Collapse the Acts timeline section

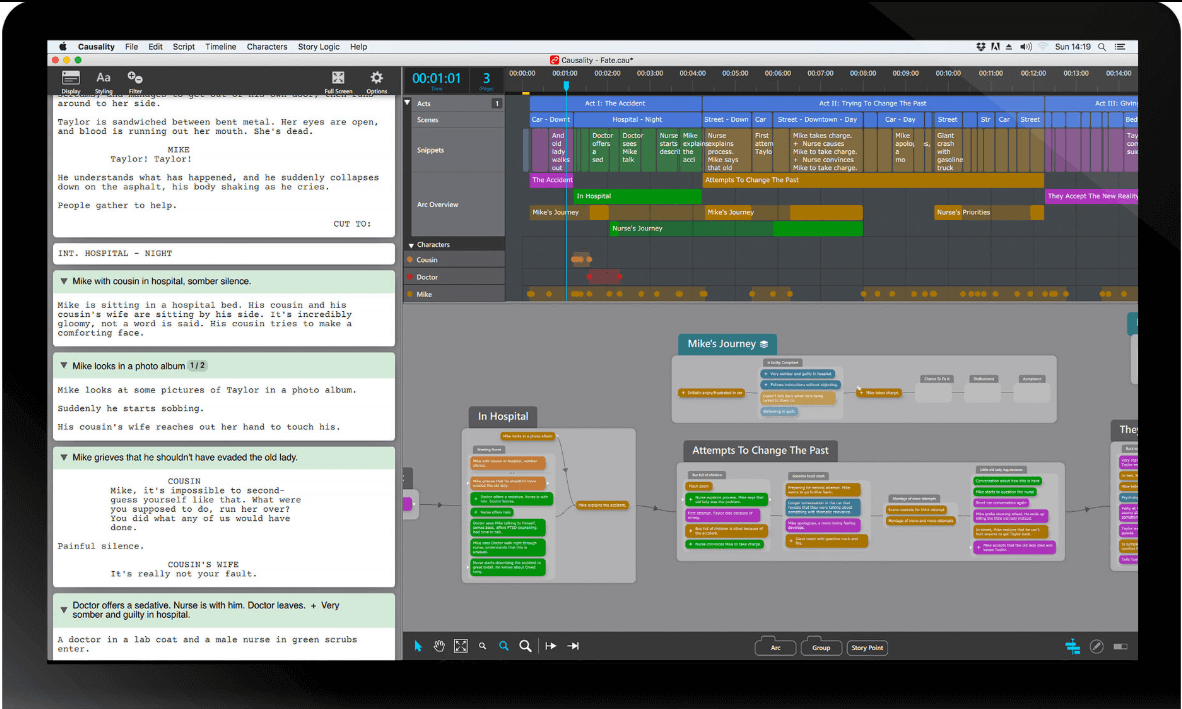(x=408, y=103)
